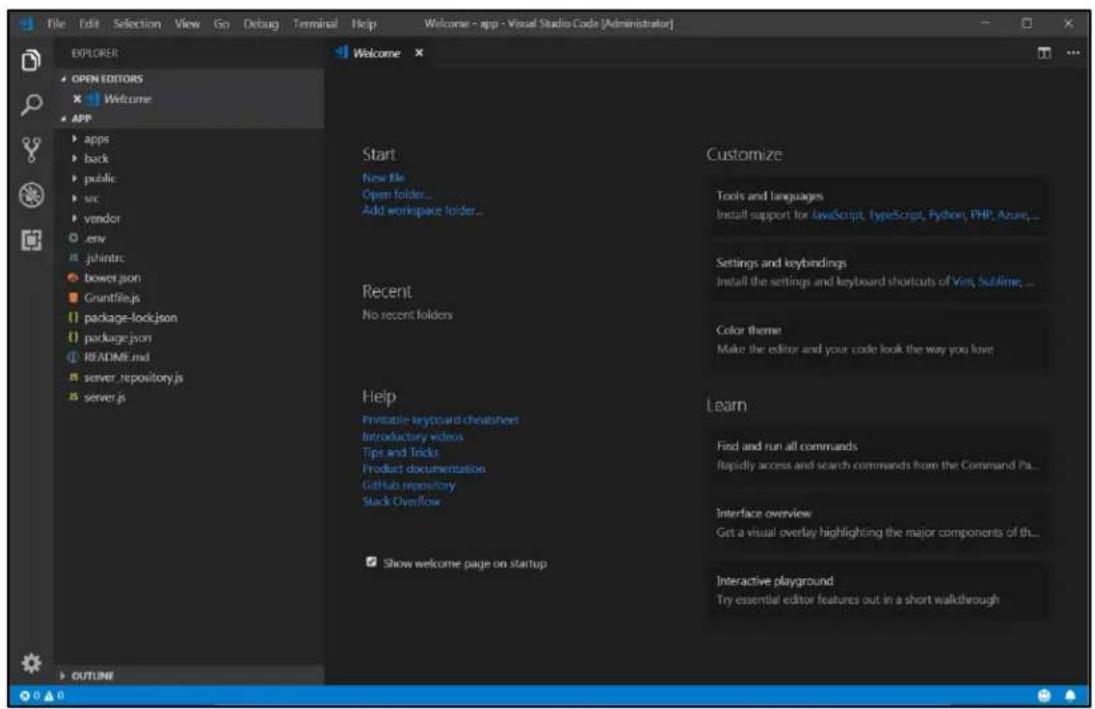The width and height of the screenshot is (1095, 709).
Task: Open the Extensions view
Action: tap(31, 240)
